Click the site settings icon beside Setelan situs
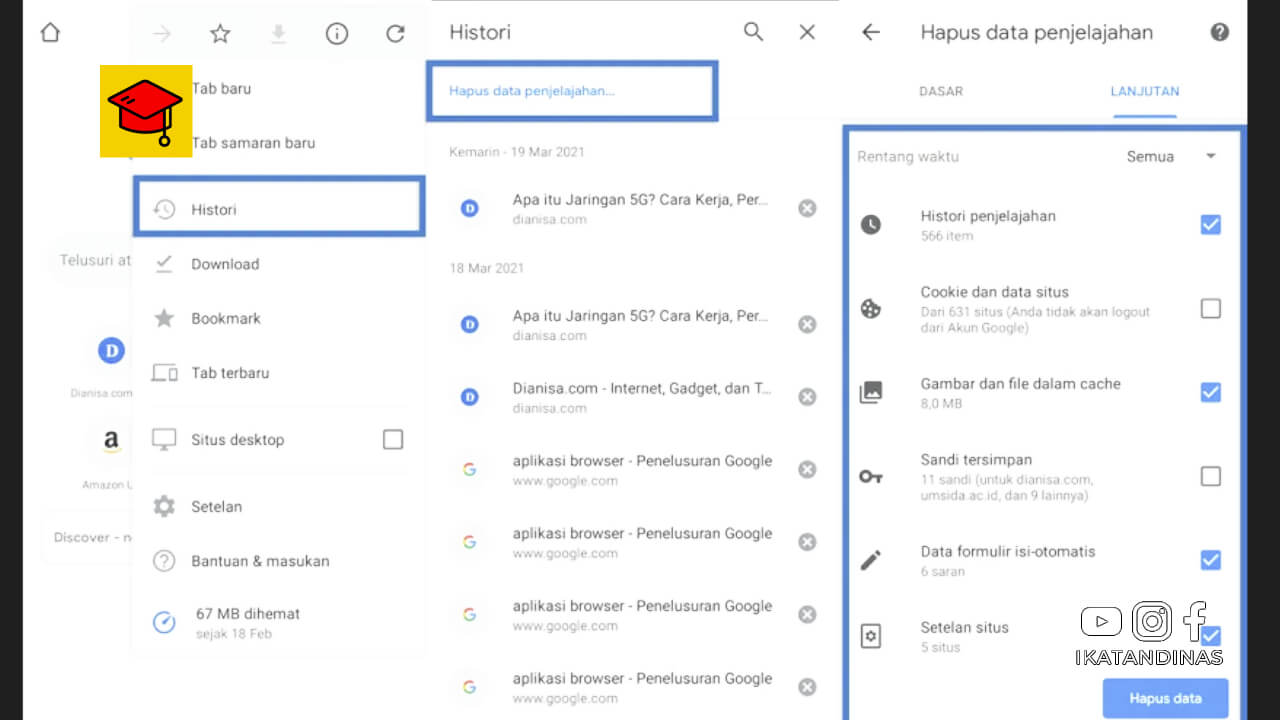 tap(871, 636)
